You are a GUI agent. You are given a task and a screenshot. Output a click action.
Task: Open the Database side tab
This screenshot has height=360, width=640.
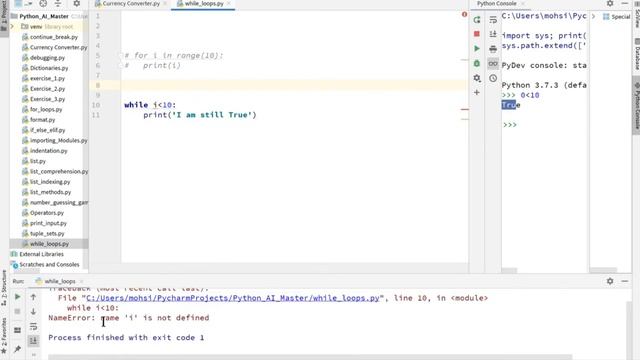tap(636, 54)
